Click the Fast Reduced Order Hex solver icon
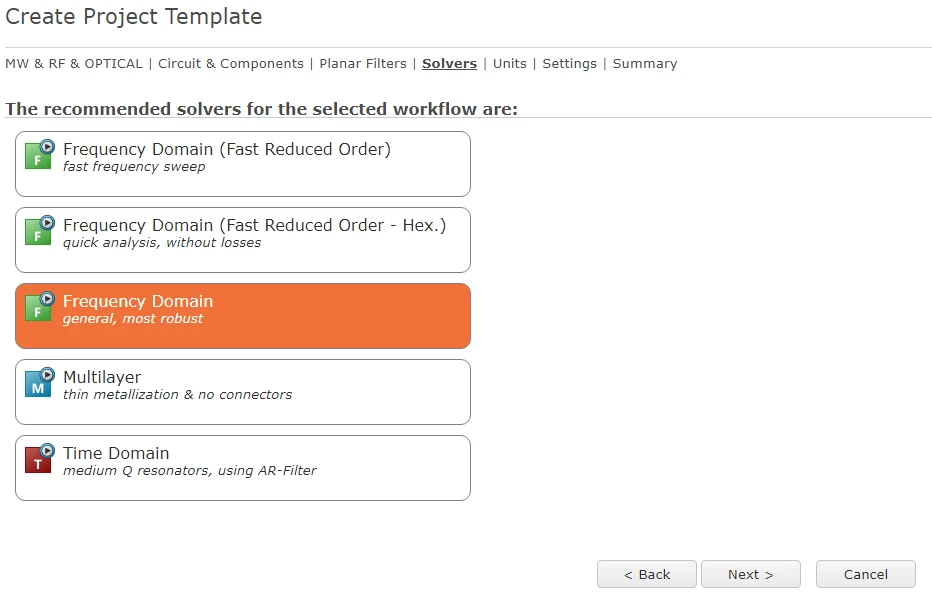The height and width of the screenshot is (597, 932). 40,231
